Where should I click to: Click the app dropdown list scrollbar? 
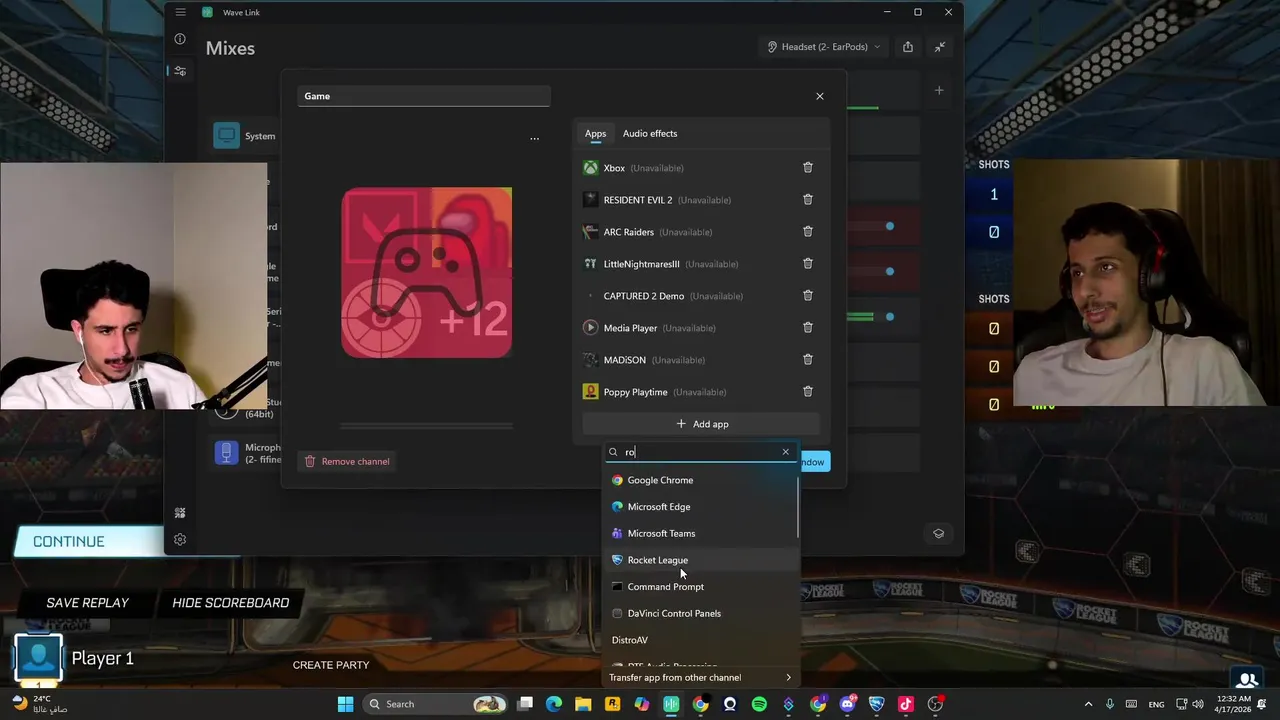tap(798, 508)
